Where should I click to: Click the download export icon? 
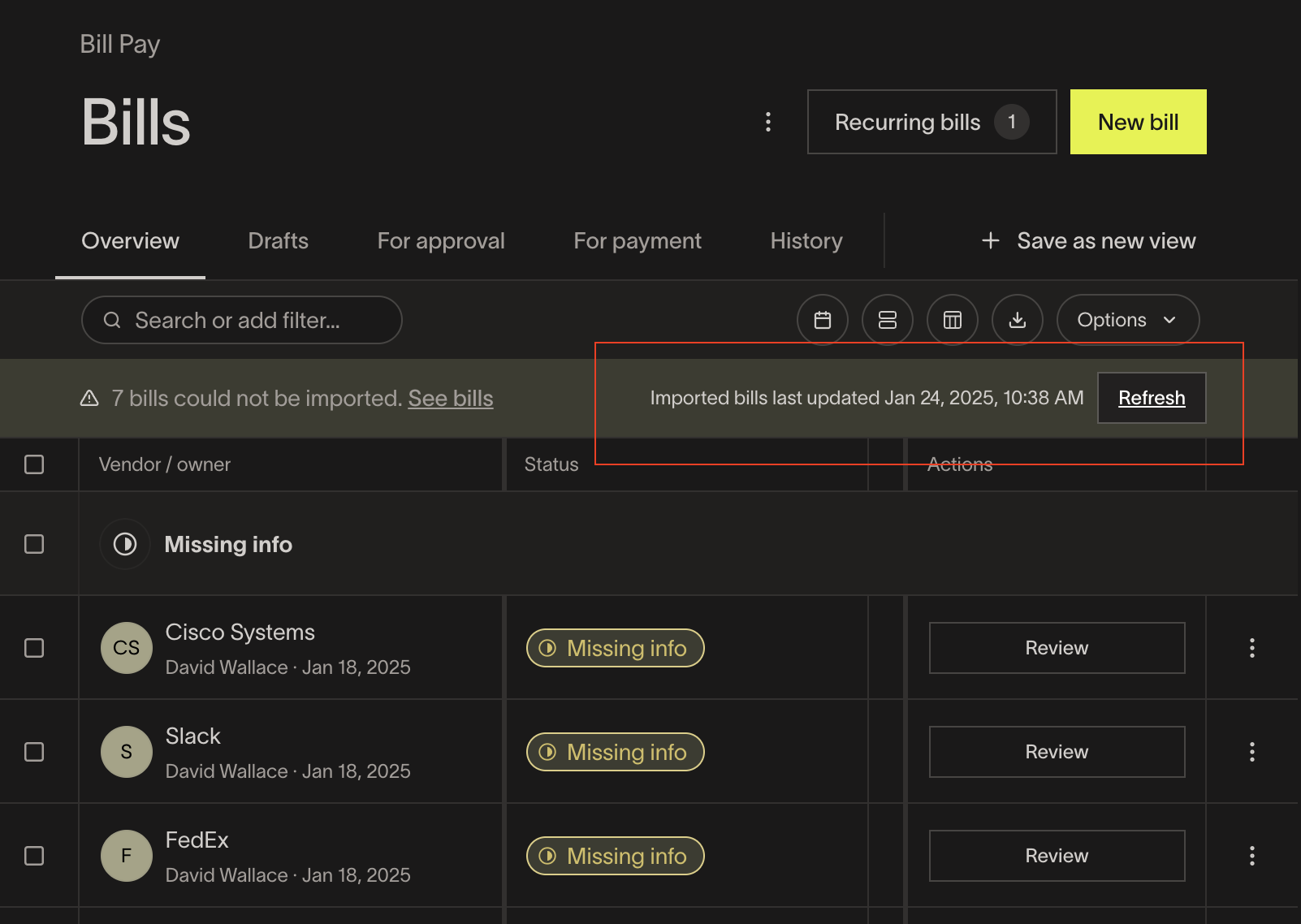pyautogui.click(x=1018, y=320)
